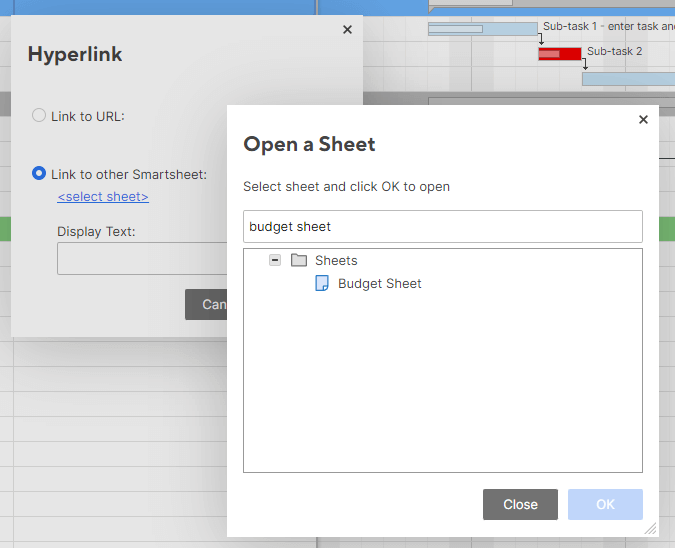Select the Sheets folder label
This screenshot has width=675, height=548.
(336, 261)
